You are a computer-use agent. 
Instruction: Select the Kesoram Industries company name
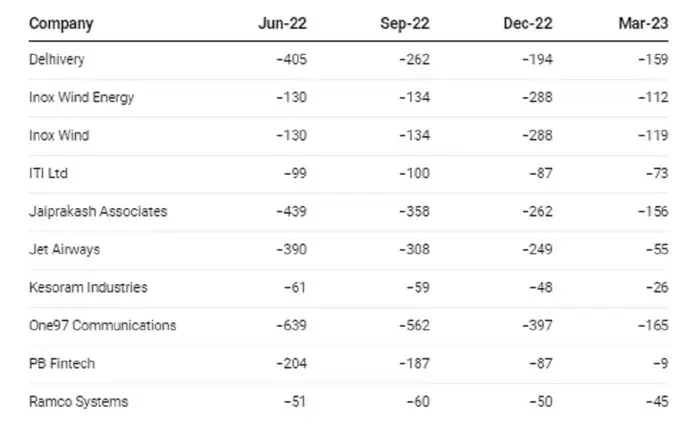[x=89, y=288]
